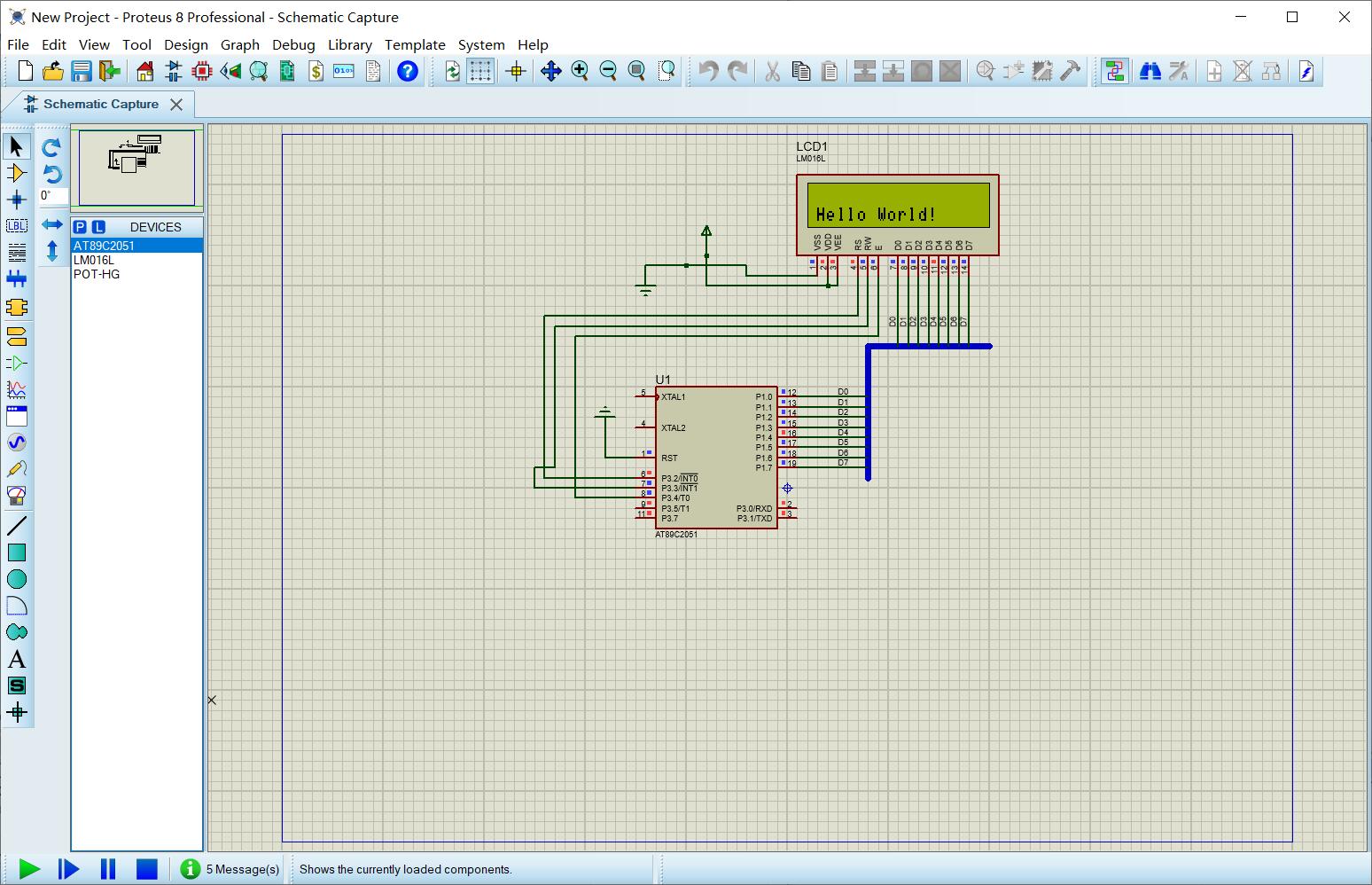Select the Device Pins mode
This screenshot has height=885, width=1372.
(17, 364)
